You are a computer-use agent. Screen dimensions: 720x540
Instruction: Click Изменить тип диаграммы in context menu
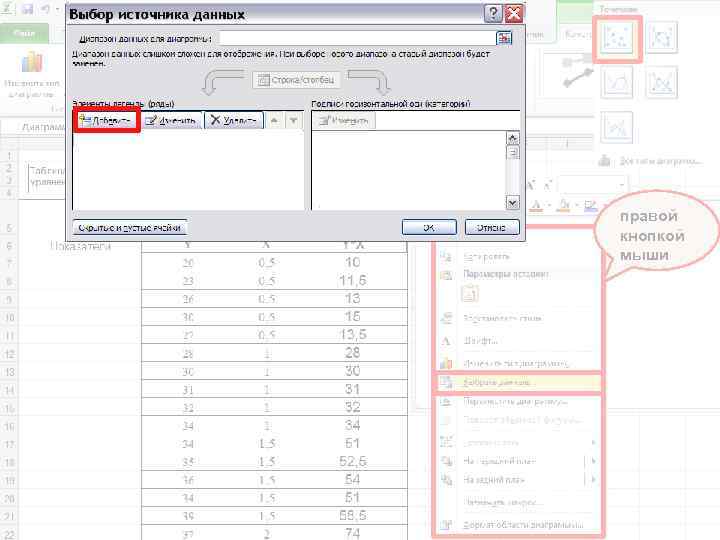(x=517, y=364)
